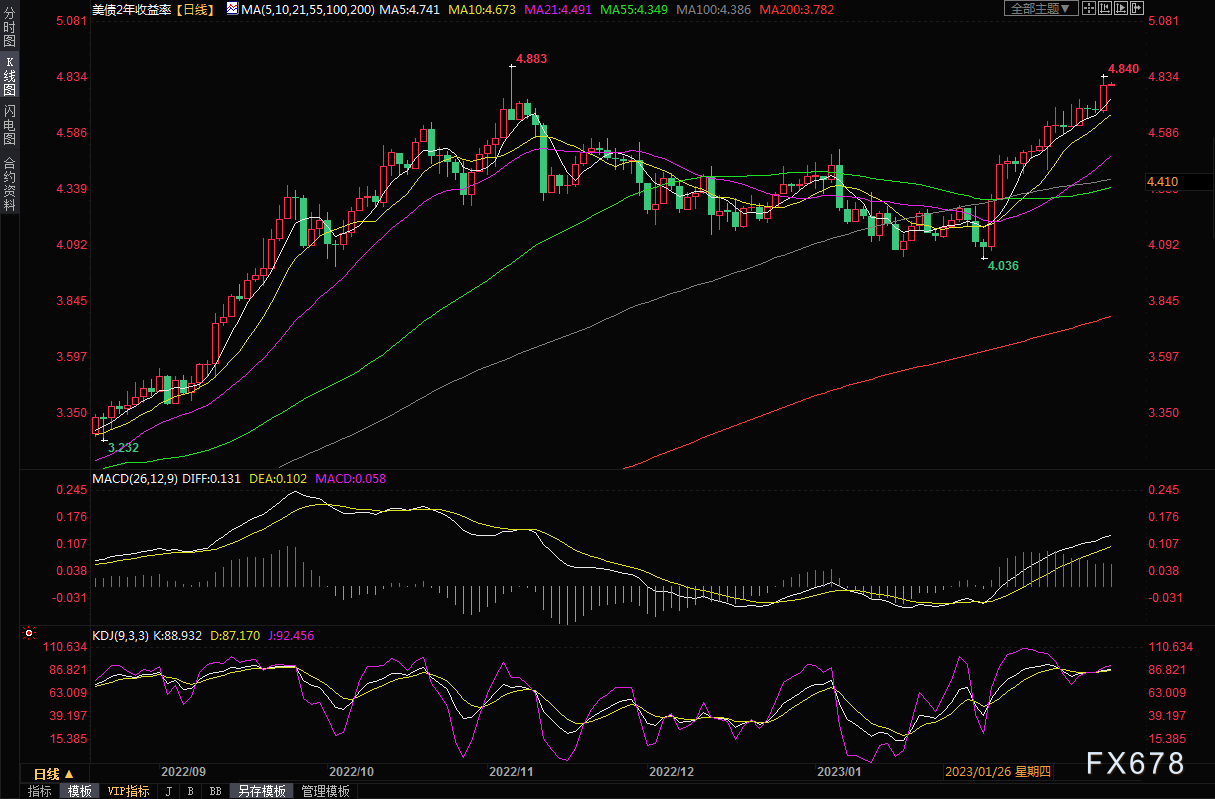This screenshot has height=799, width=1215.
Task: Click the 2023/01/26 星期四 date marker
Action: (998, 772)
